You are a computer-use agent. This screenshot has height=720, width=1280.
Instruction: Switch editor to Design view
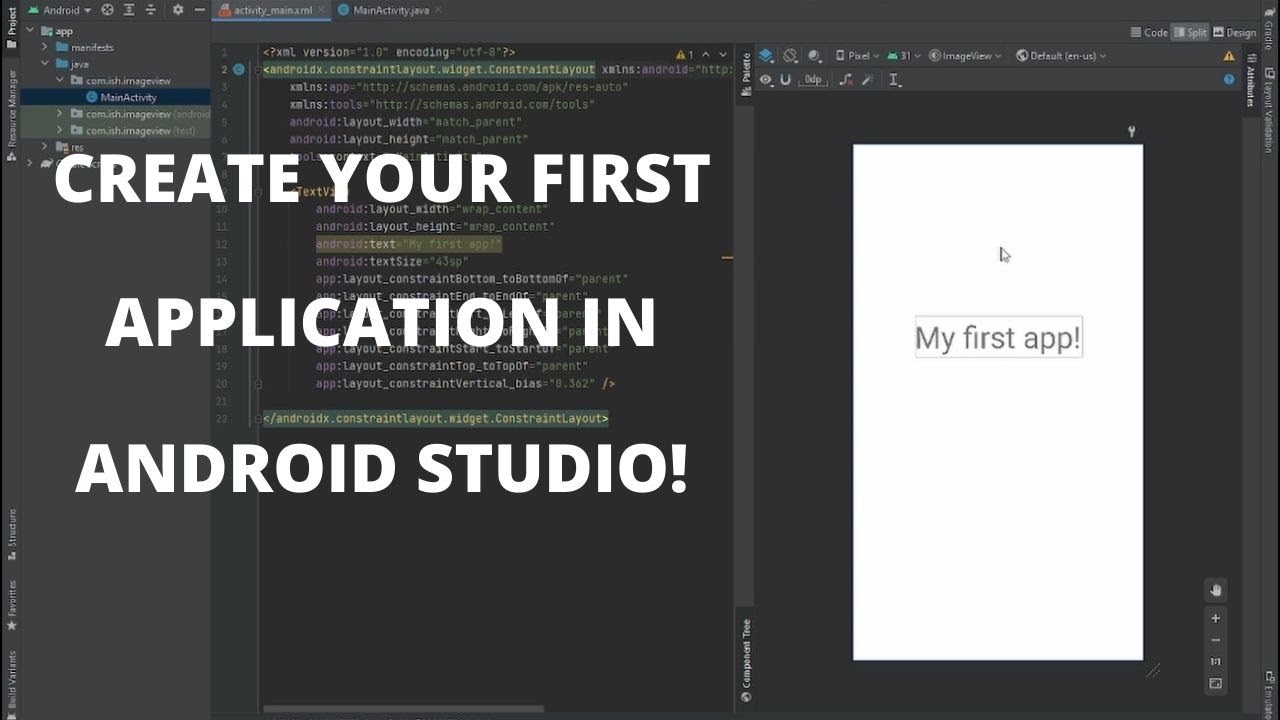pyautogui.click(x=1234, y=32)
